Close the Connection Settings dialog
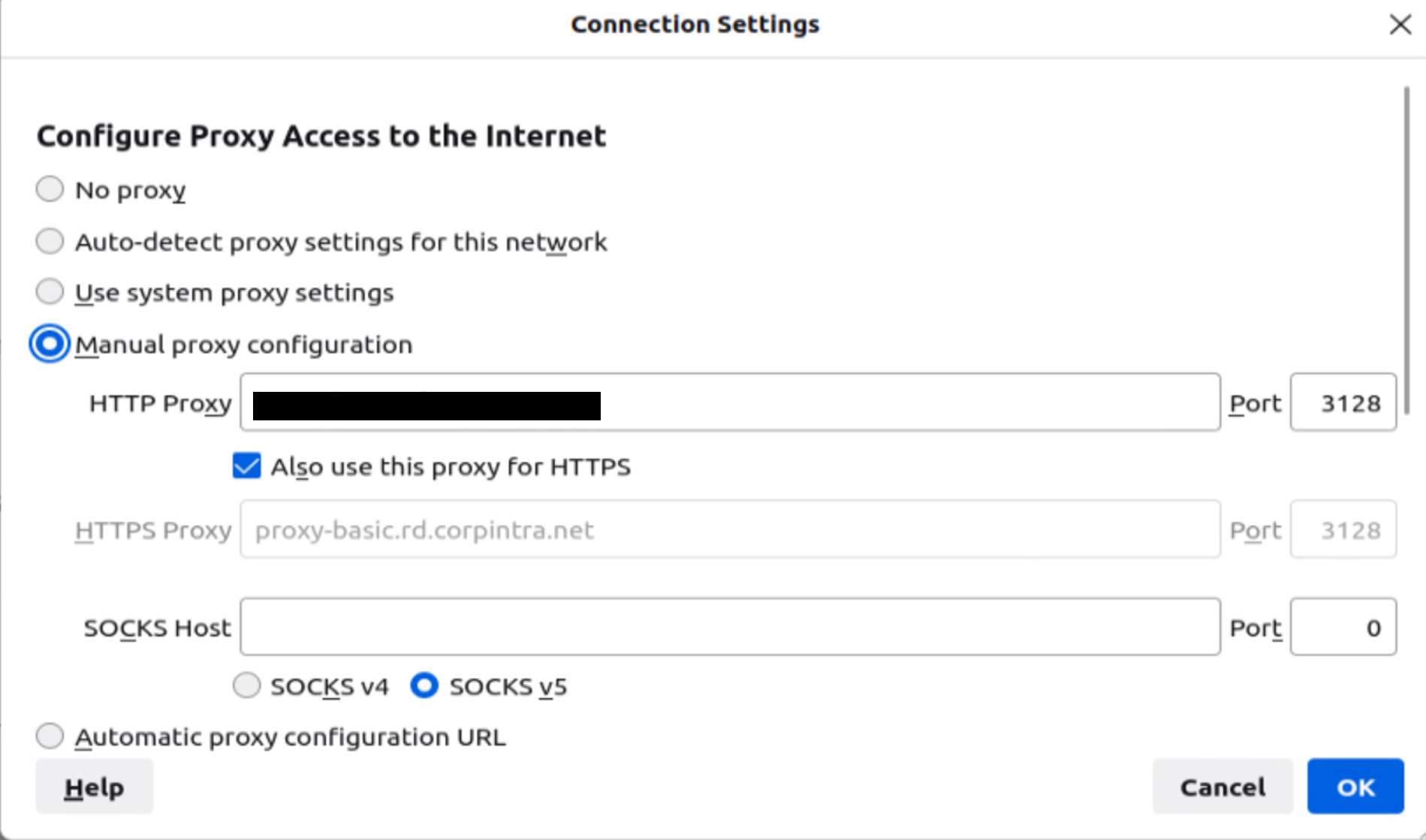The image size is (1426, 840). click(1401, 24)
